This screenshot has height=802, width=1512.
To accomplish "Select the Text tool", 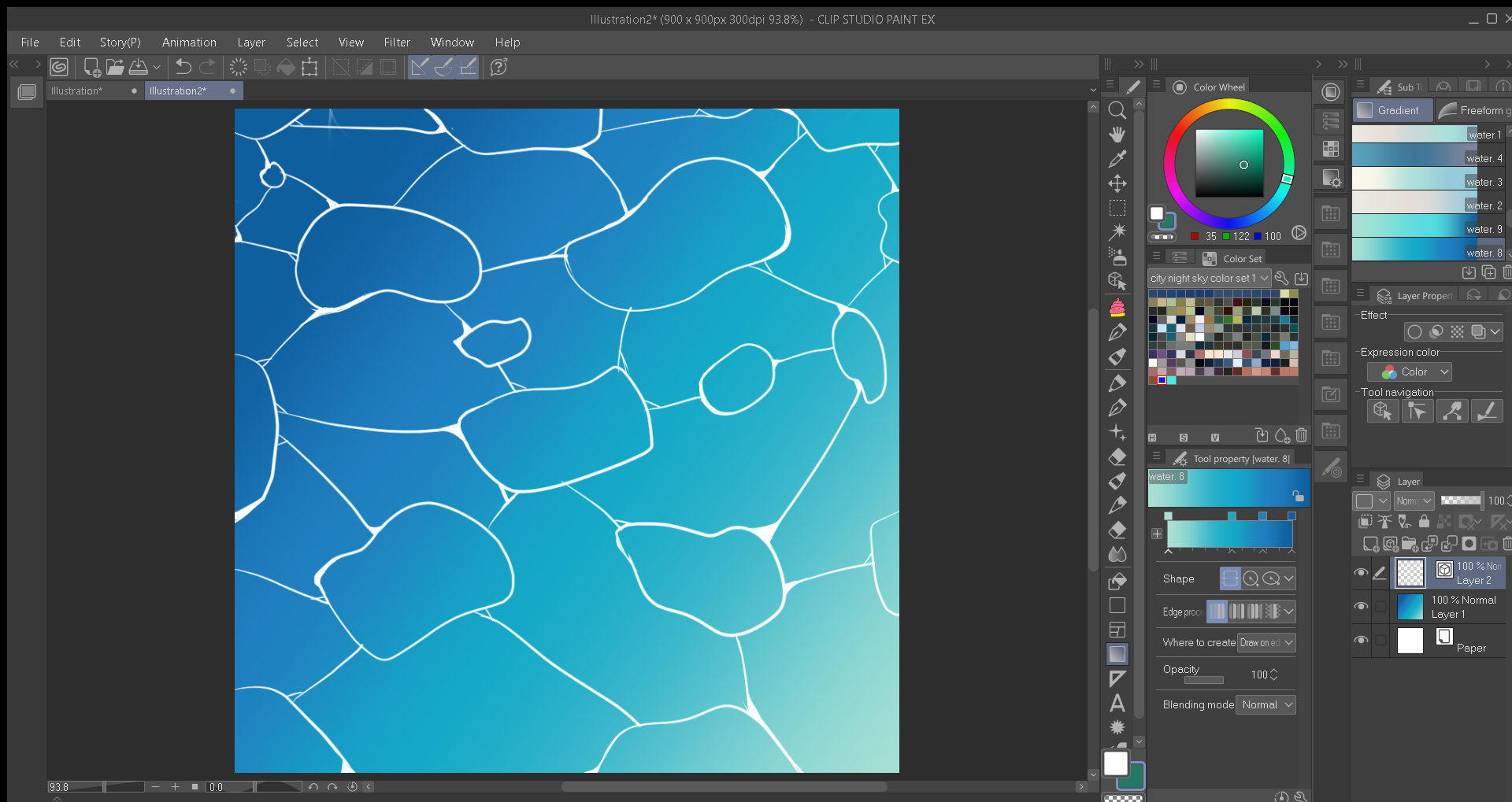I will [1117, 703].
